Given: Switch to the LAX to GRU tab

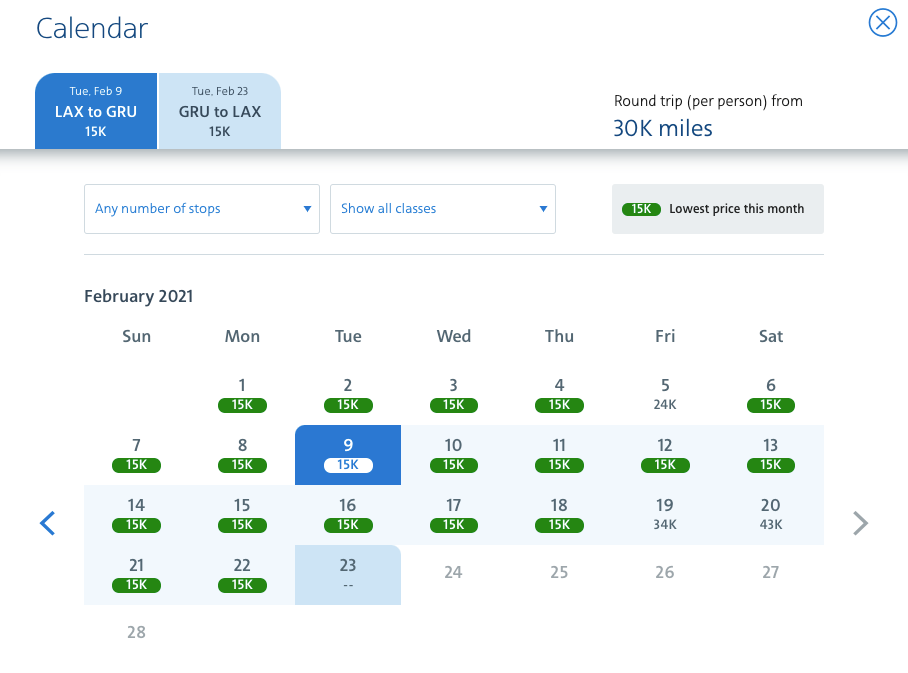Looking at the screenshot, I should point(96,111).
